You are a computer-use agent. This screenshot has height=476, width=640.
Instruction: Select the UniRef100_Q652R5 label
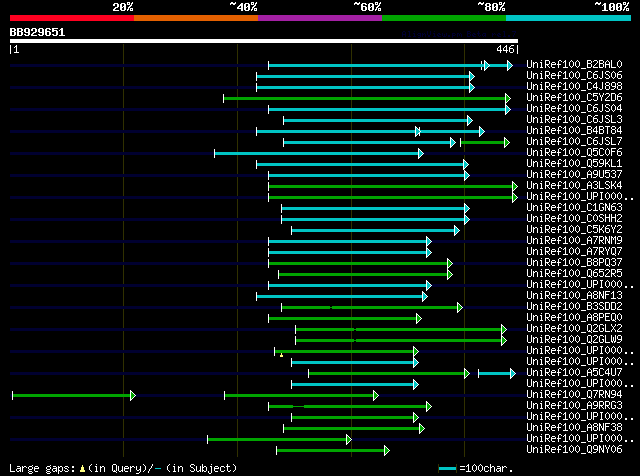point(574,274)
